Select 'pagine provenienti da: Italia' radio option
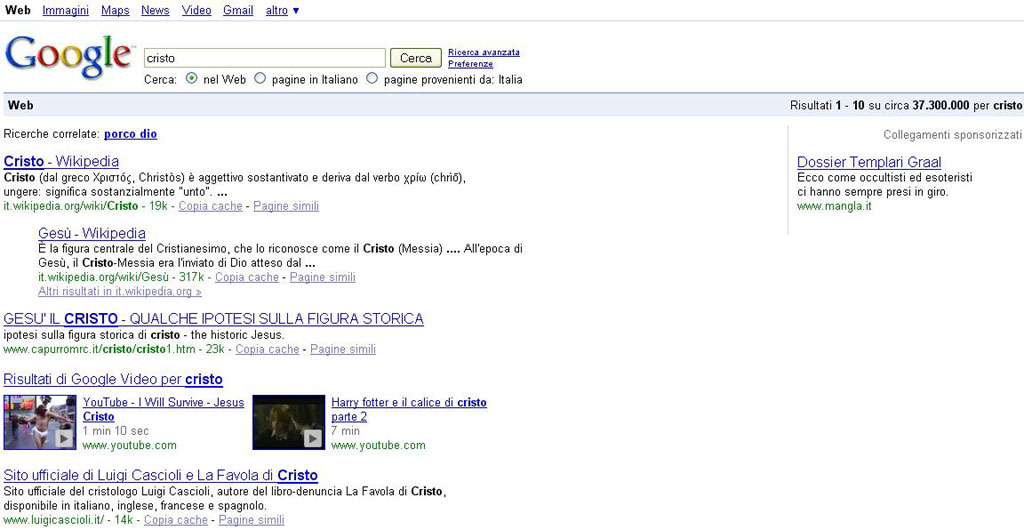1024x530 pixels. pos(372,79)
